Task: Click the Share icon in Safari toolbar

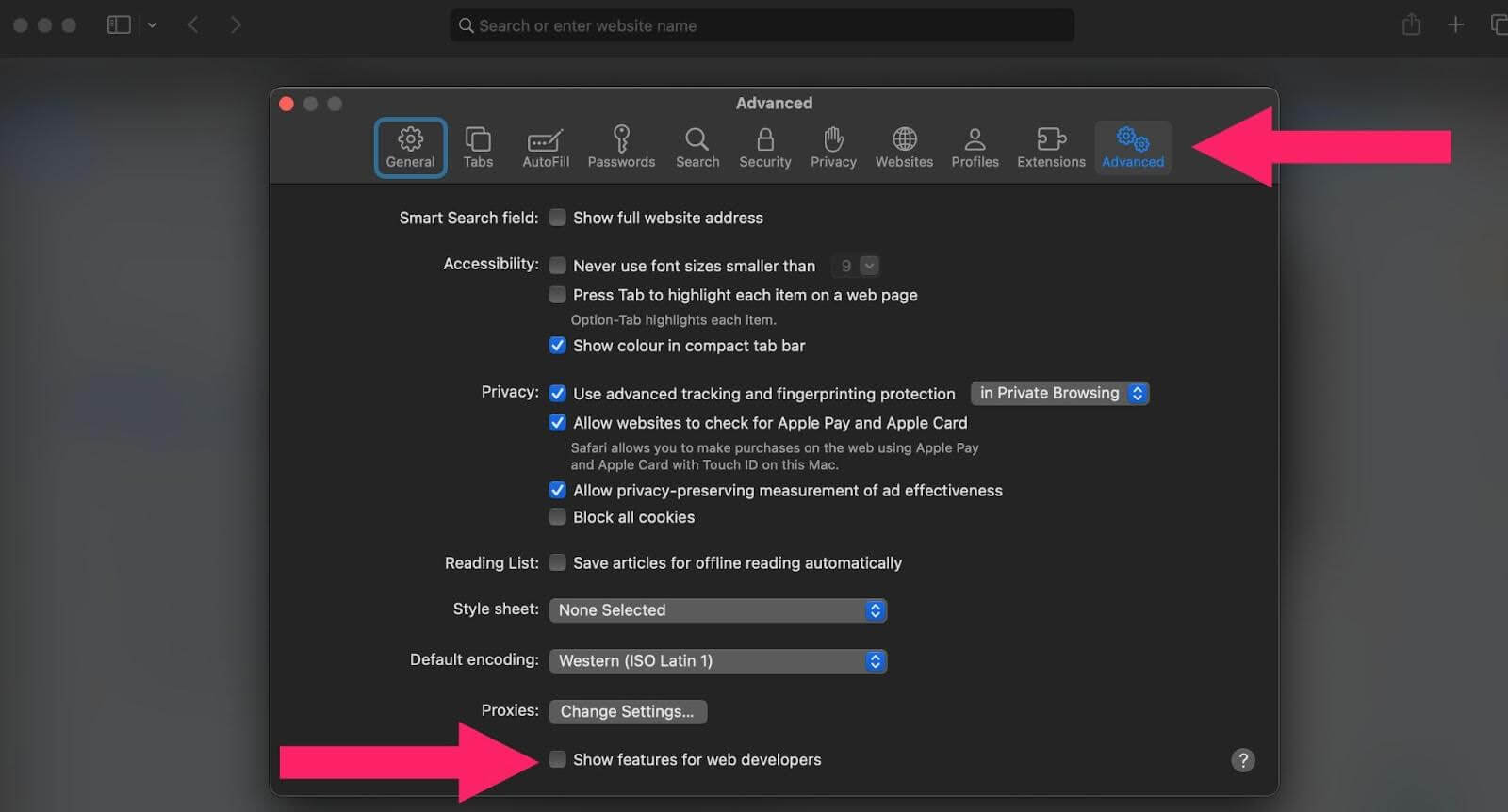Action: click(1411, 24)
